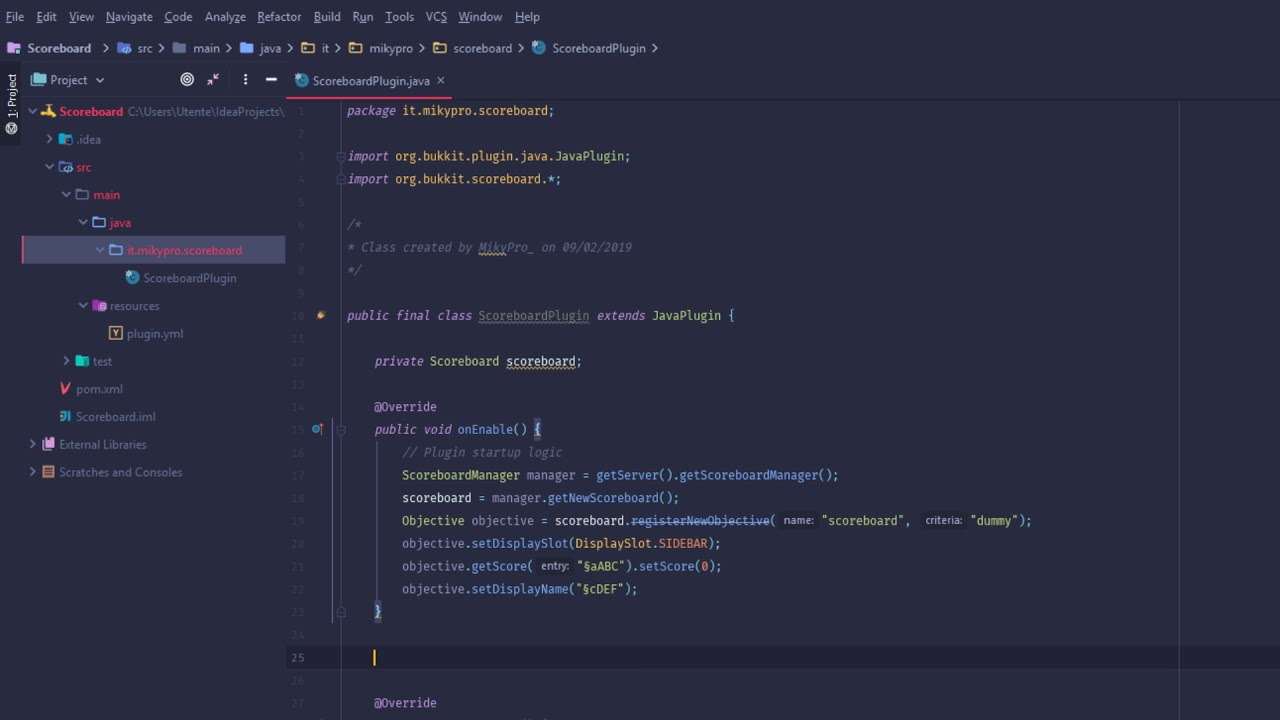Viewport: 1280px width, 720px height.
Task: Open the View menu
Action: coord(81,16)
